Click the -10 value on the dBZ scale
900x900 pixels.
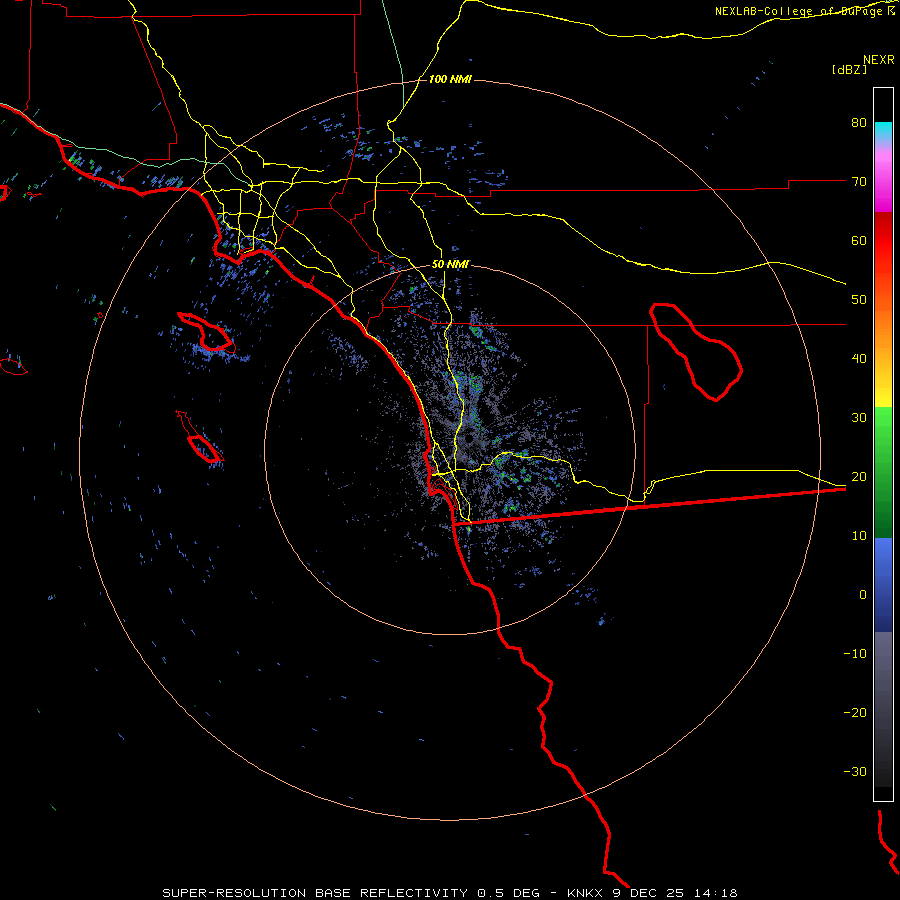point(855,654)
